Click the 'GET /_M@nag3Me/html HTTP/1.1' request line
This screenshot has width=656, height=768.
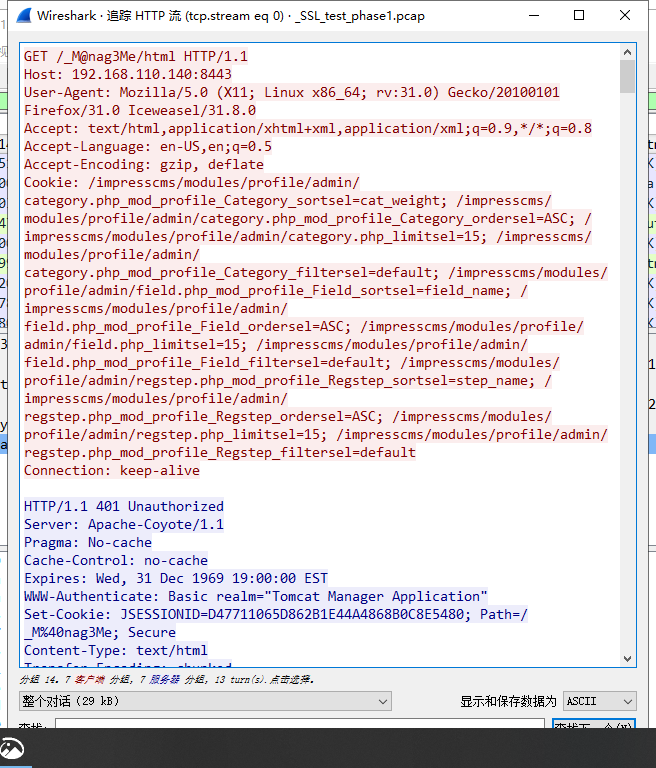point(136,56)
